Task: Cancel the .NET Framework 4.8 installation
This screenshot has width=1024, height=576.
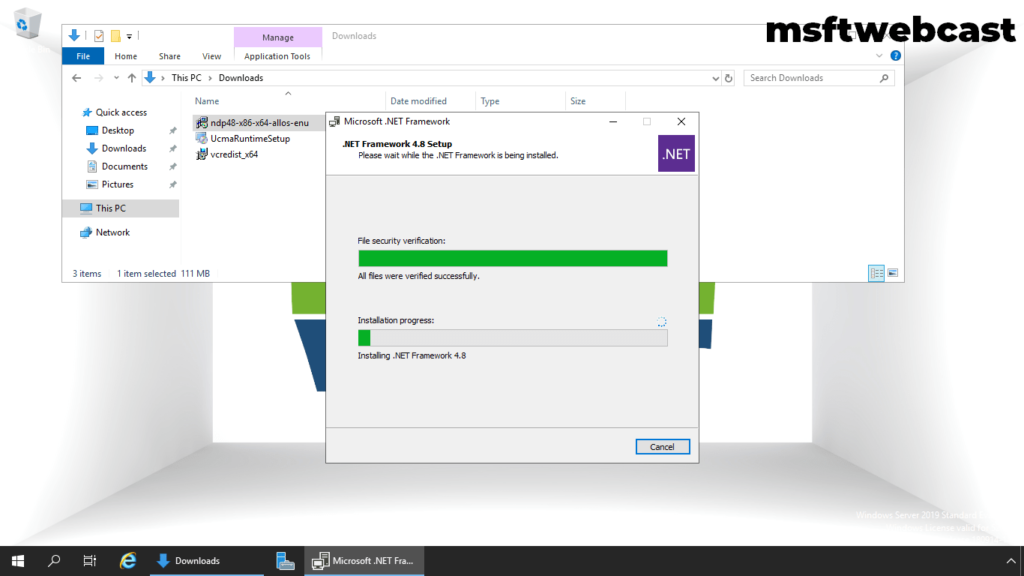Action: point(662,447)
